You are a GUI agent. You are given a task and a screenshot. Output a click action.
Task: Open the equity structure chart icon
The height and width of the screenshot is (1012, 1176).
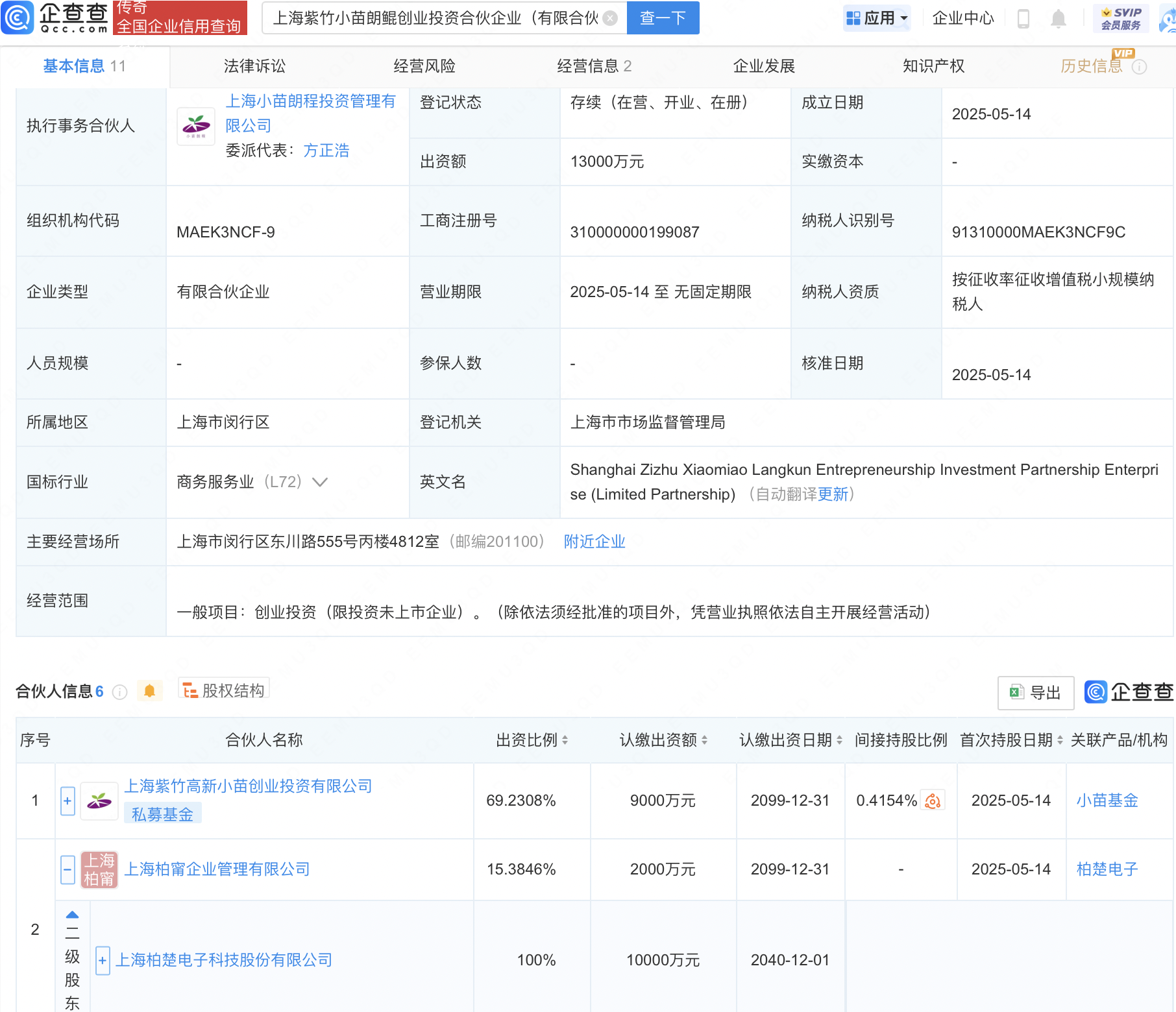pyautogui.click(x=190, y=691)
